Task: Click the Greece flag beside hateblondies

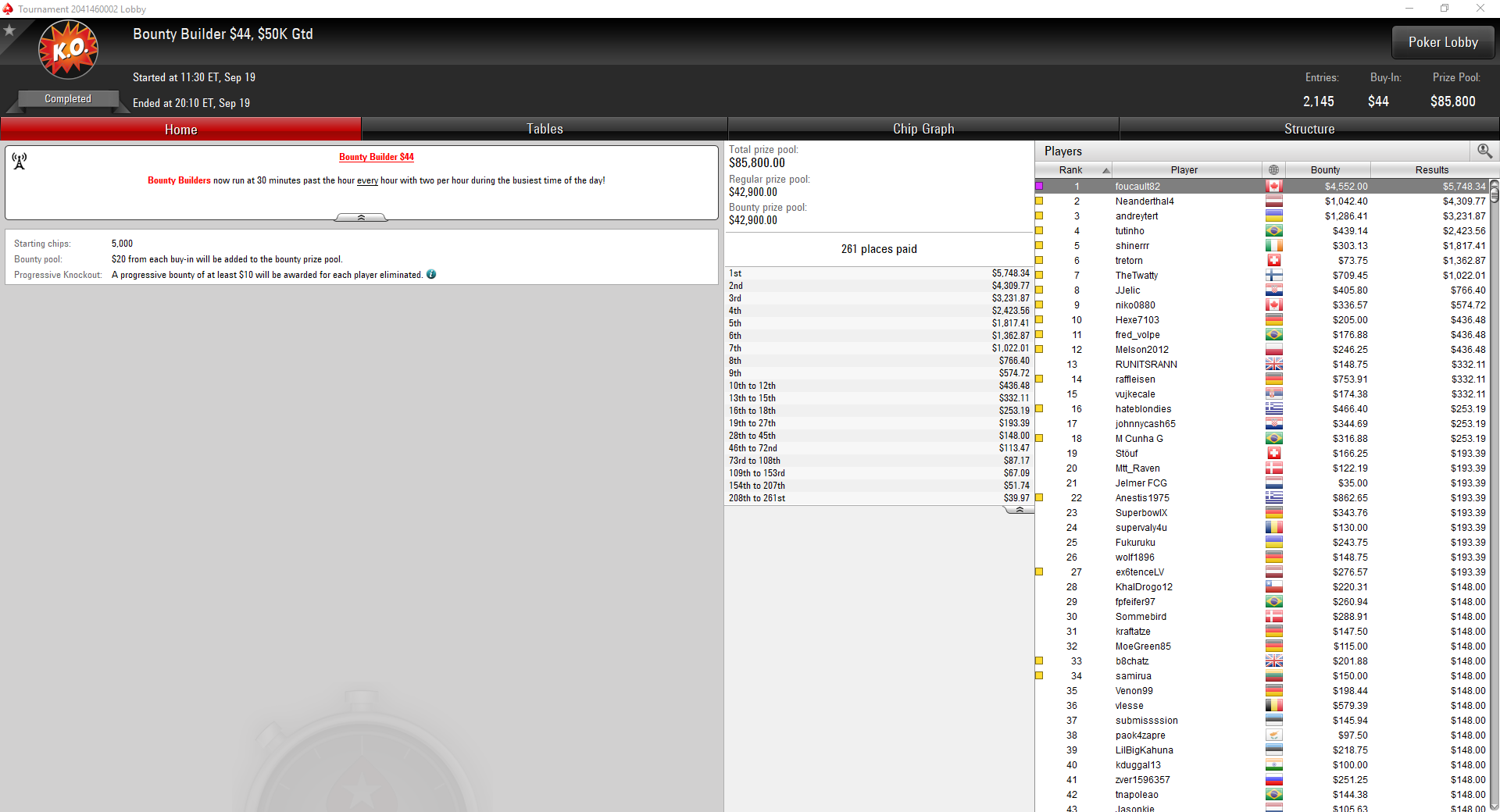Action: point(1273,408)
